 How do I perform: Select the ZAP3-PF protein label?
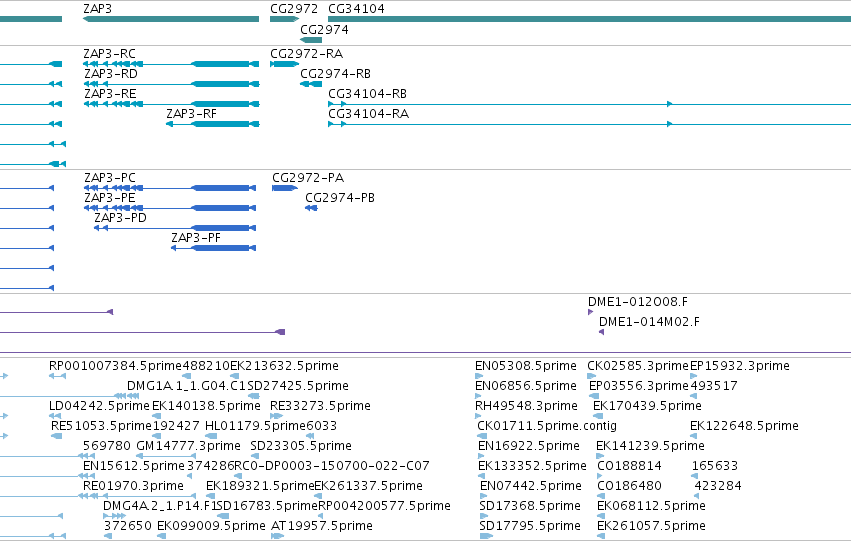[x=196, y=238]
